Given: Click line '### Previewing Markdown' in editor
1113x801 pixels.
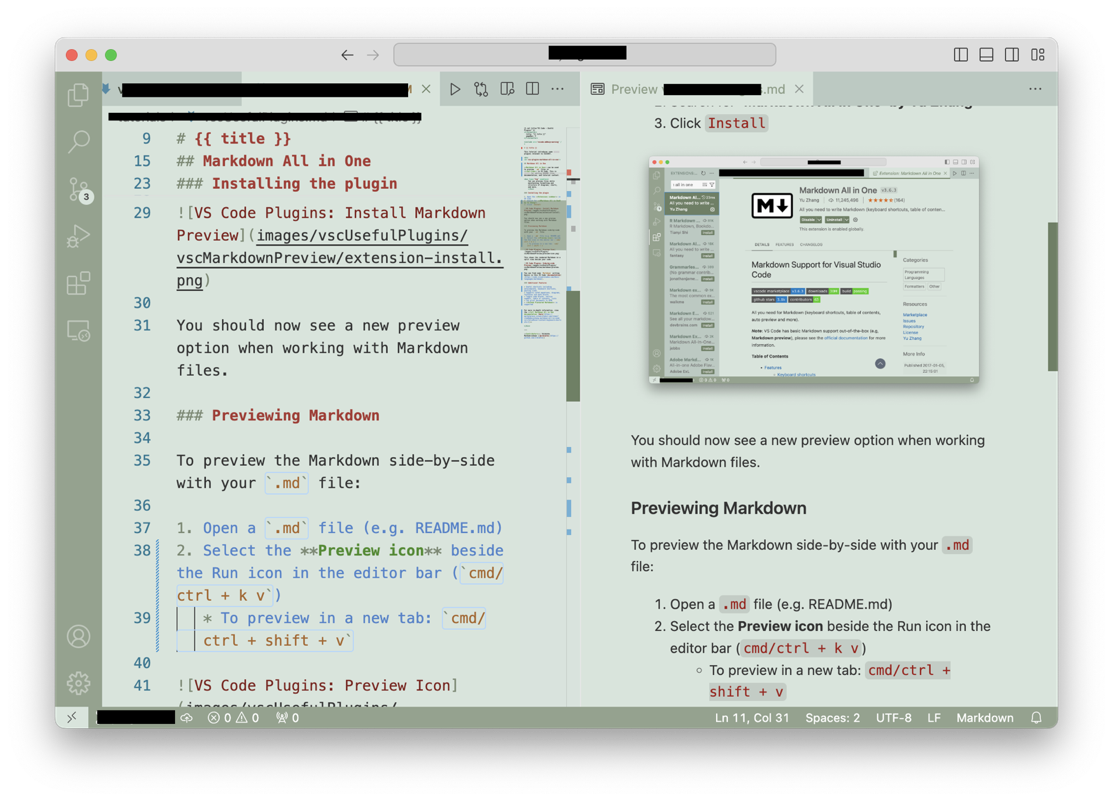Looking at the screenshot, I should (x=278, y=415).
